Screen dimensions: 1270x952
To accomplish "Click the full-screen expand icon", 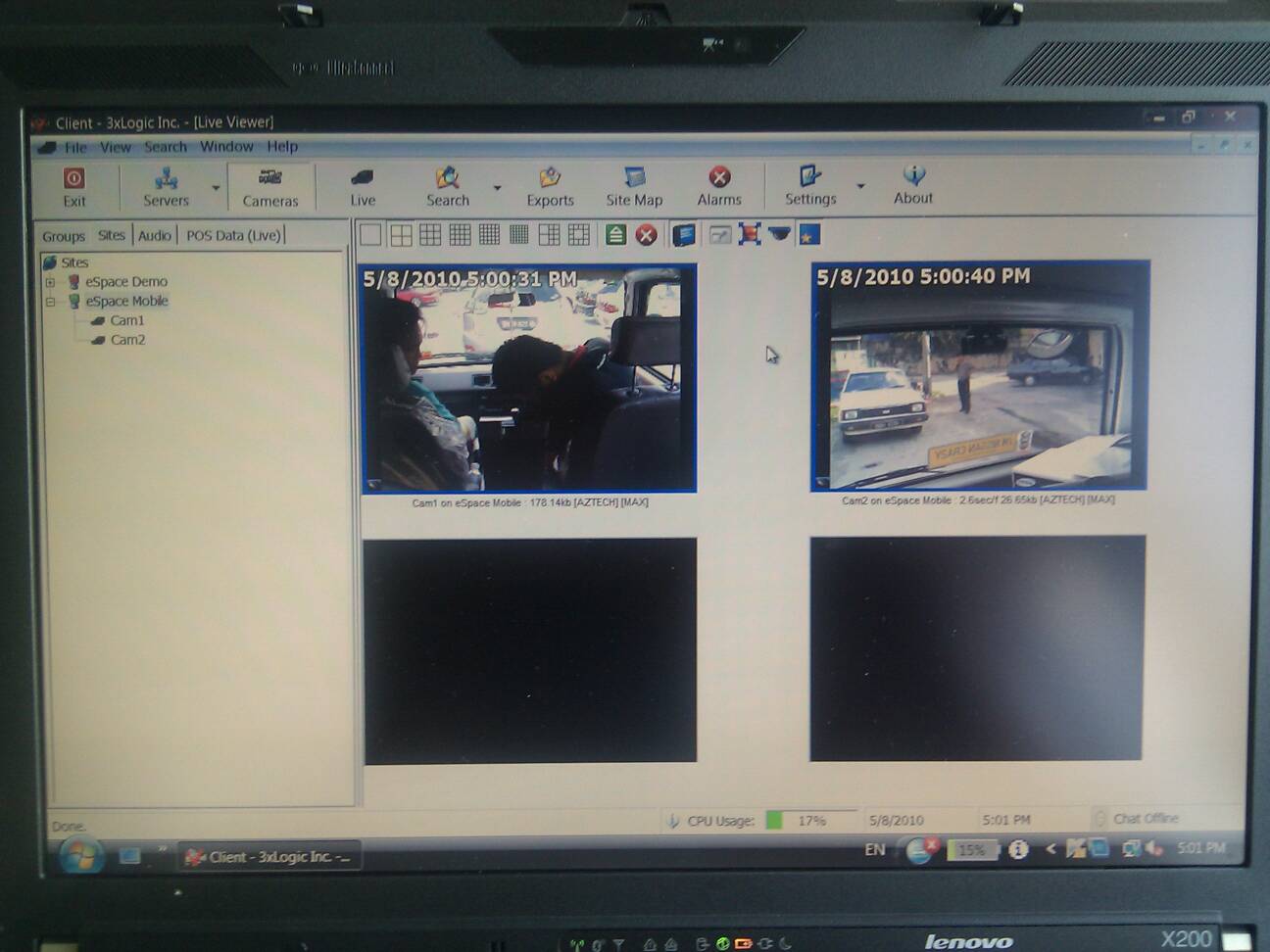I will pos(750,234).
